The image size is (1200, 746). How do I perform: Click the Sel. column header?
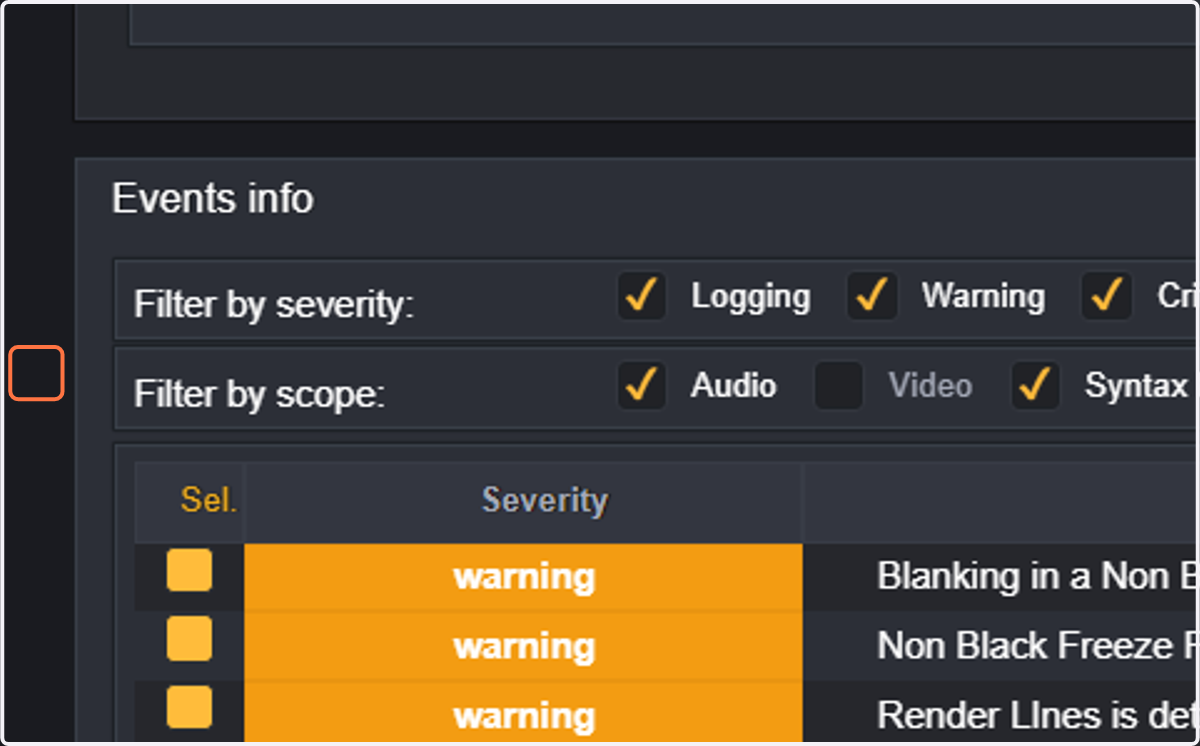click(x=208, y=500)
